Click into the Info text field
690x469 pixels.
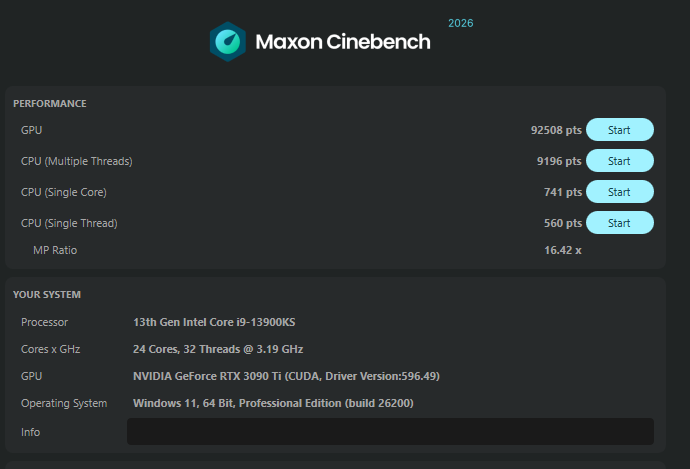tap(390, 432)
